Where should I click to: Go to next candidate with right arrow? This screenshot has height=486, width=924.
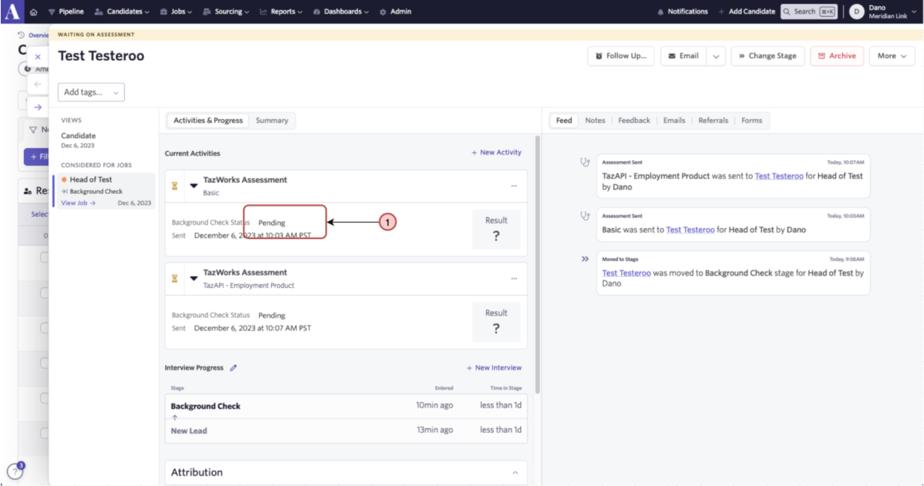coord(38,107)
